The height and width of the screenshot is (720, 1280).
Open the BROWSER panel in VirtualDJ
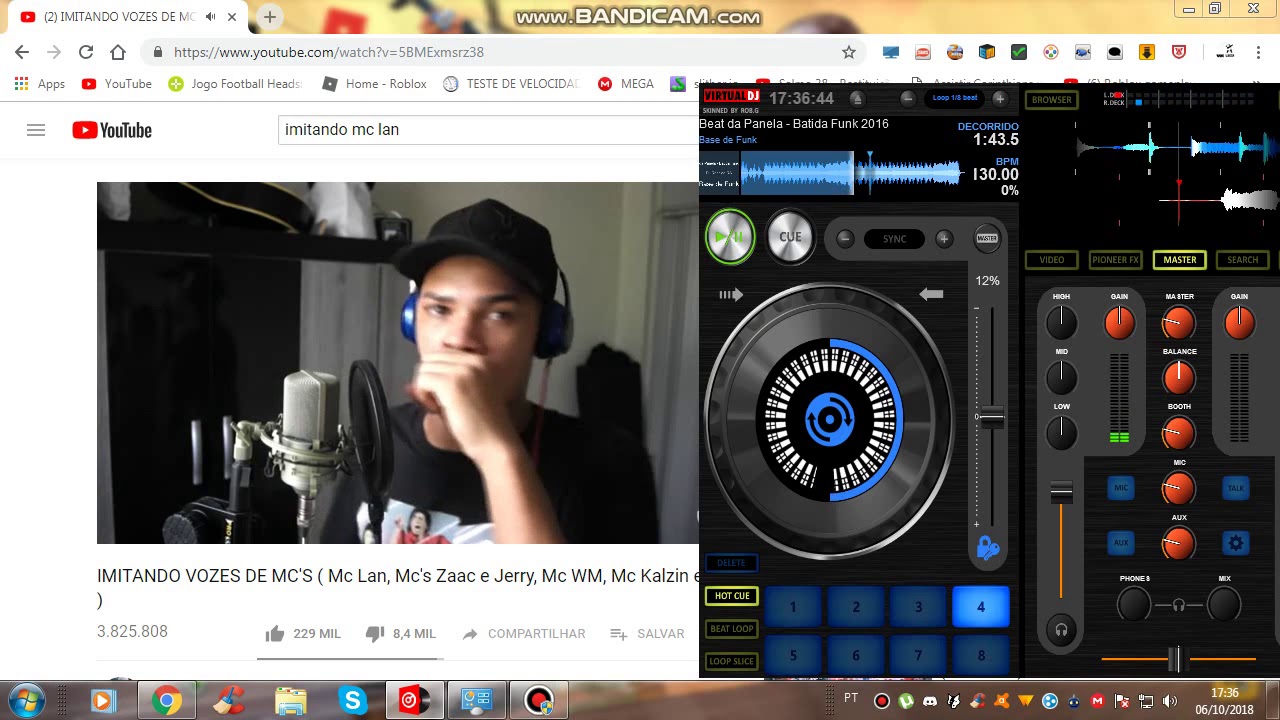(1051, 100)
